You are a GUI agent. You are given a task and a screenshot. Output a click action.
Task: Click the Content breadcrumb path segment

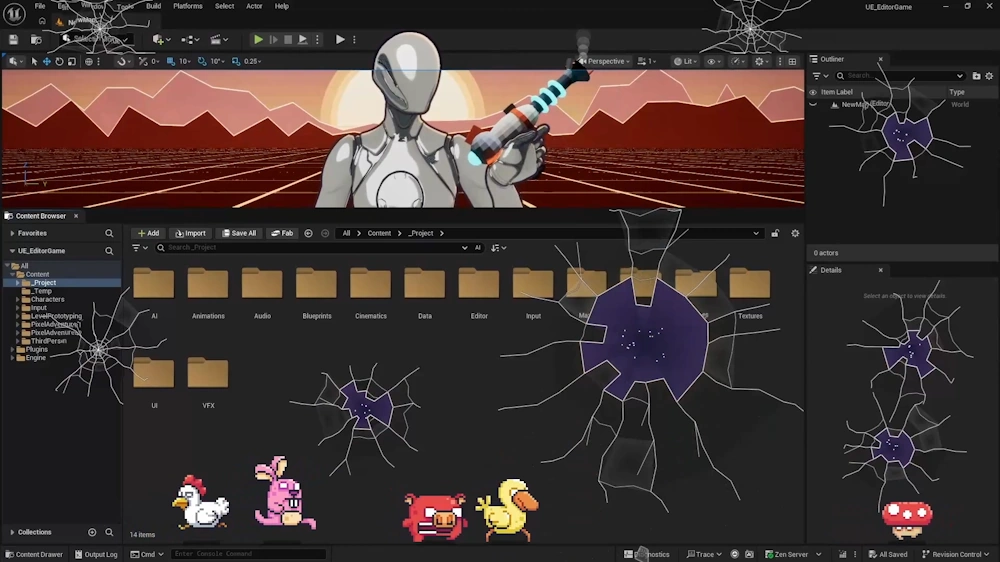(379, 233)
